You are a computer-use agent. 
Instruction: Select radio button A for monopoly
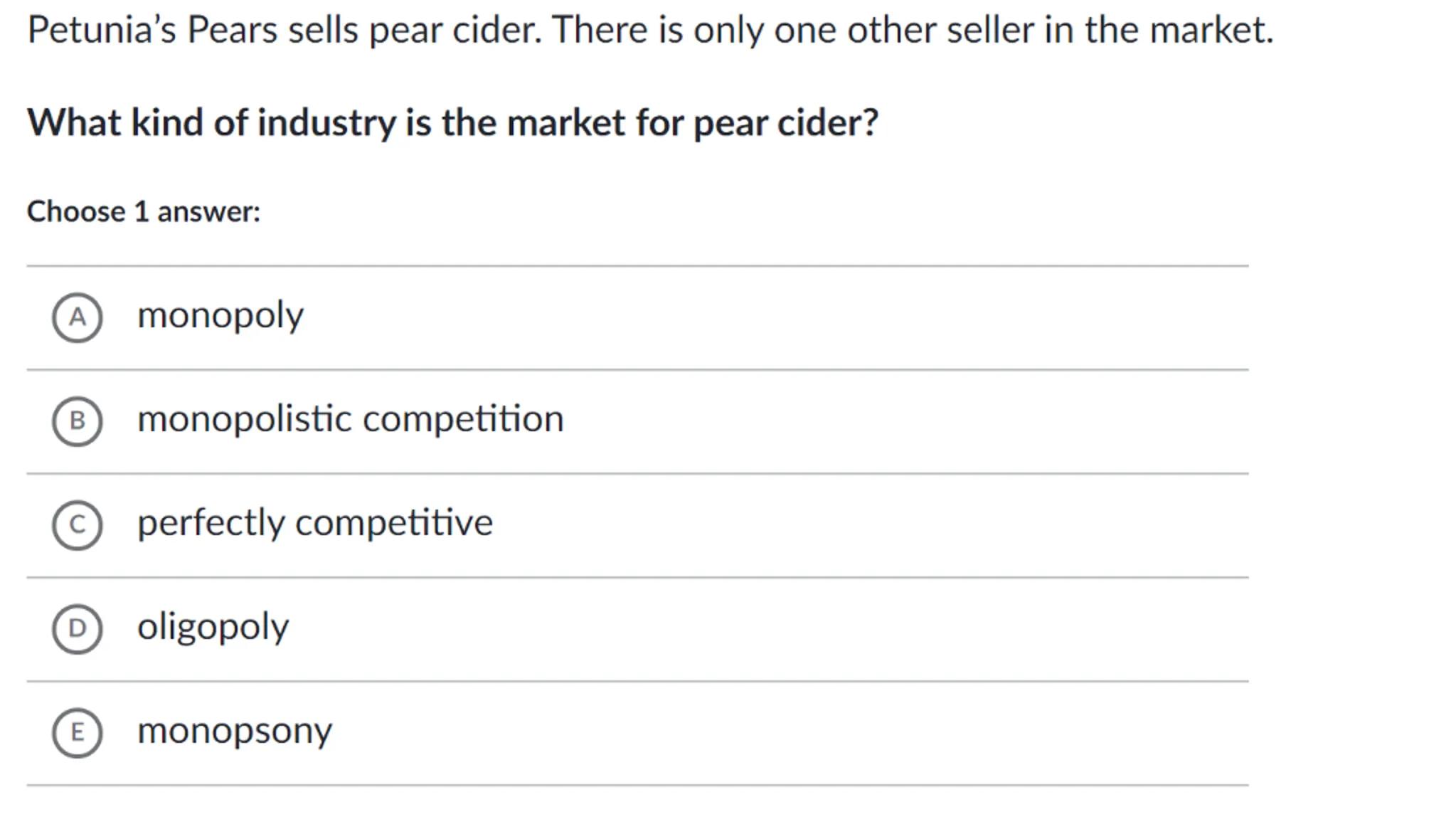coord(77,317)
